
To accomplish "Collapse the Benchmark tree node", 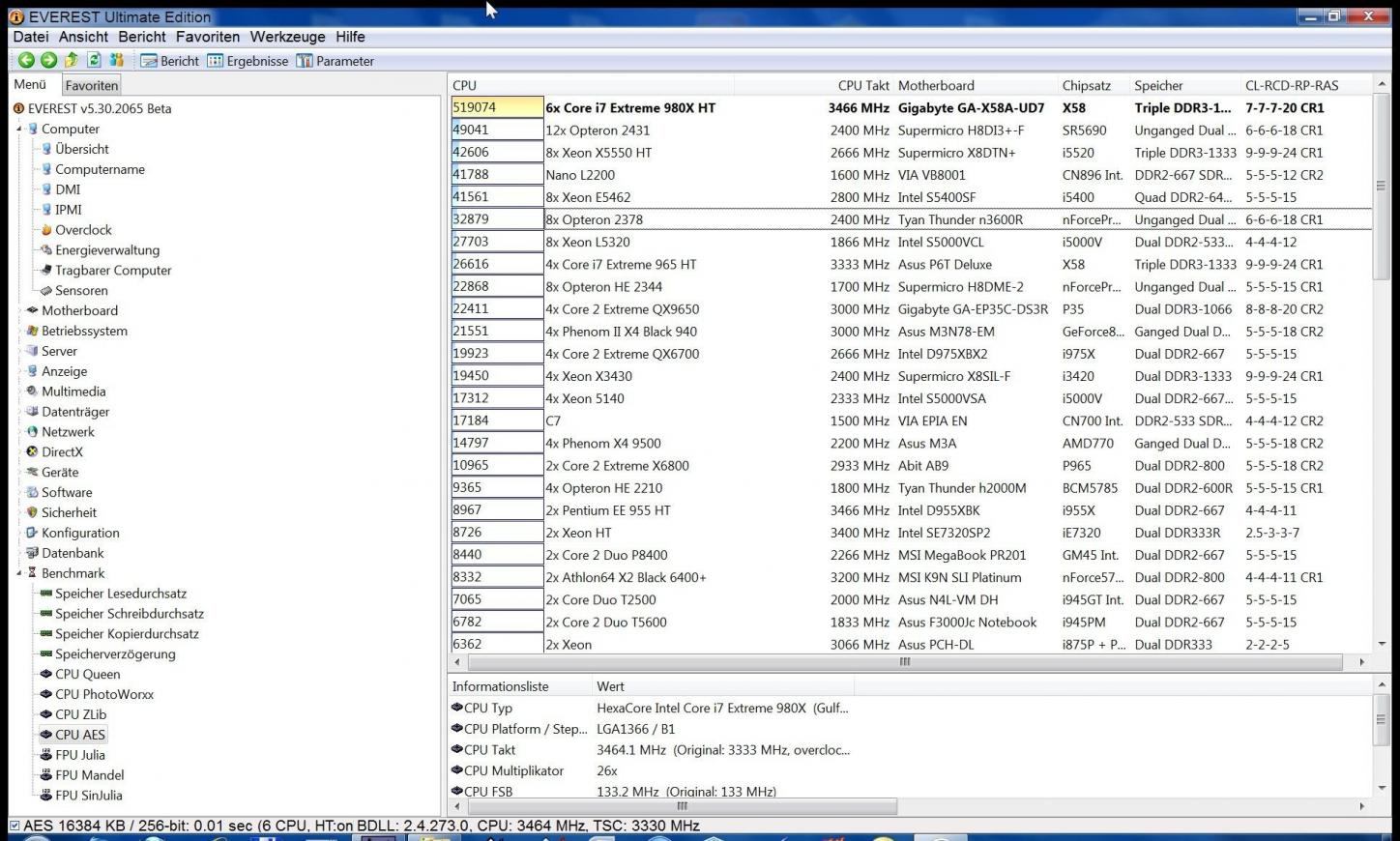I will tap(18, 574).
